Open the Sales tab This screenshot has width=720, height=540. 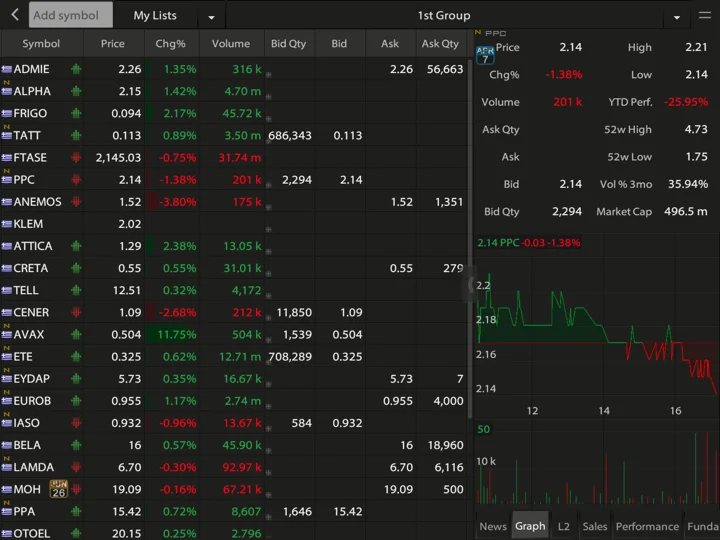pos(595,526)
